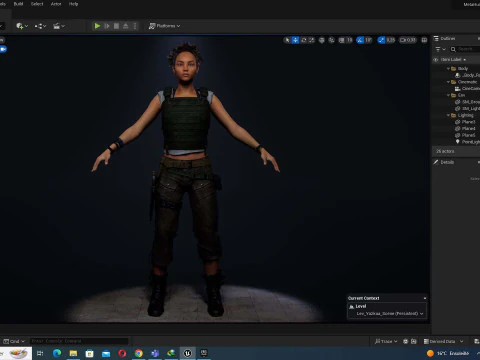Sort by Item Label column
The width and height of the screenshot is (480, 360).
click(453, 60)
